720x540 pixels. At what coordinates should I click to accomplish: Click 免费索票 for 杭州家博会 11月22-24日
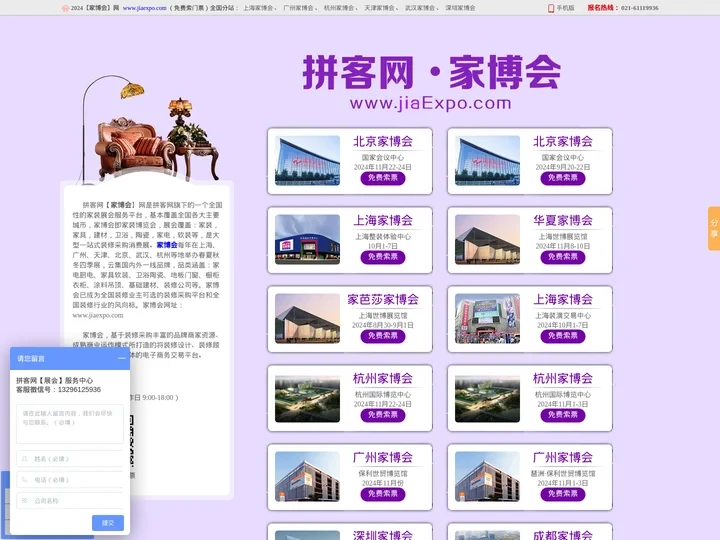(383, 415)
